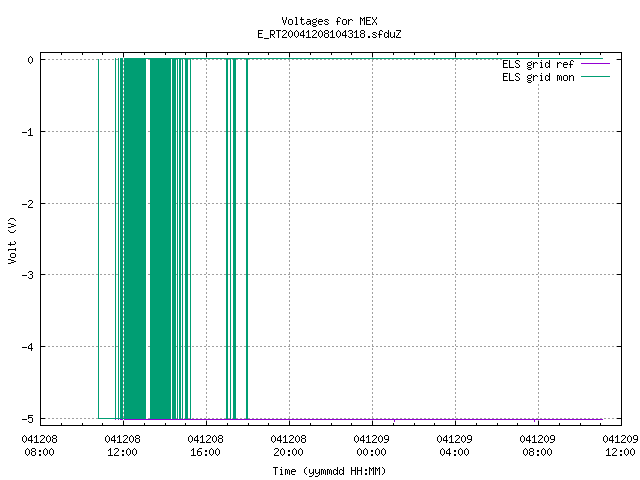Click the x-axis label '041208 16:00'

(x=205, y=446)
